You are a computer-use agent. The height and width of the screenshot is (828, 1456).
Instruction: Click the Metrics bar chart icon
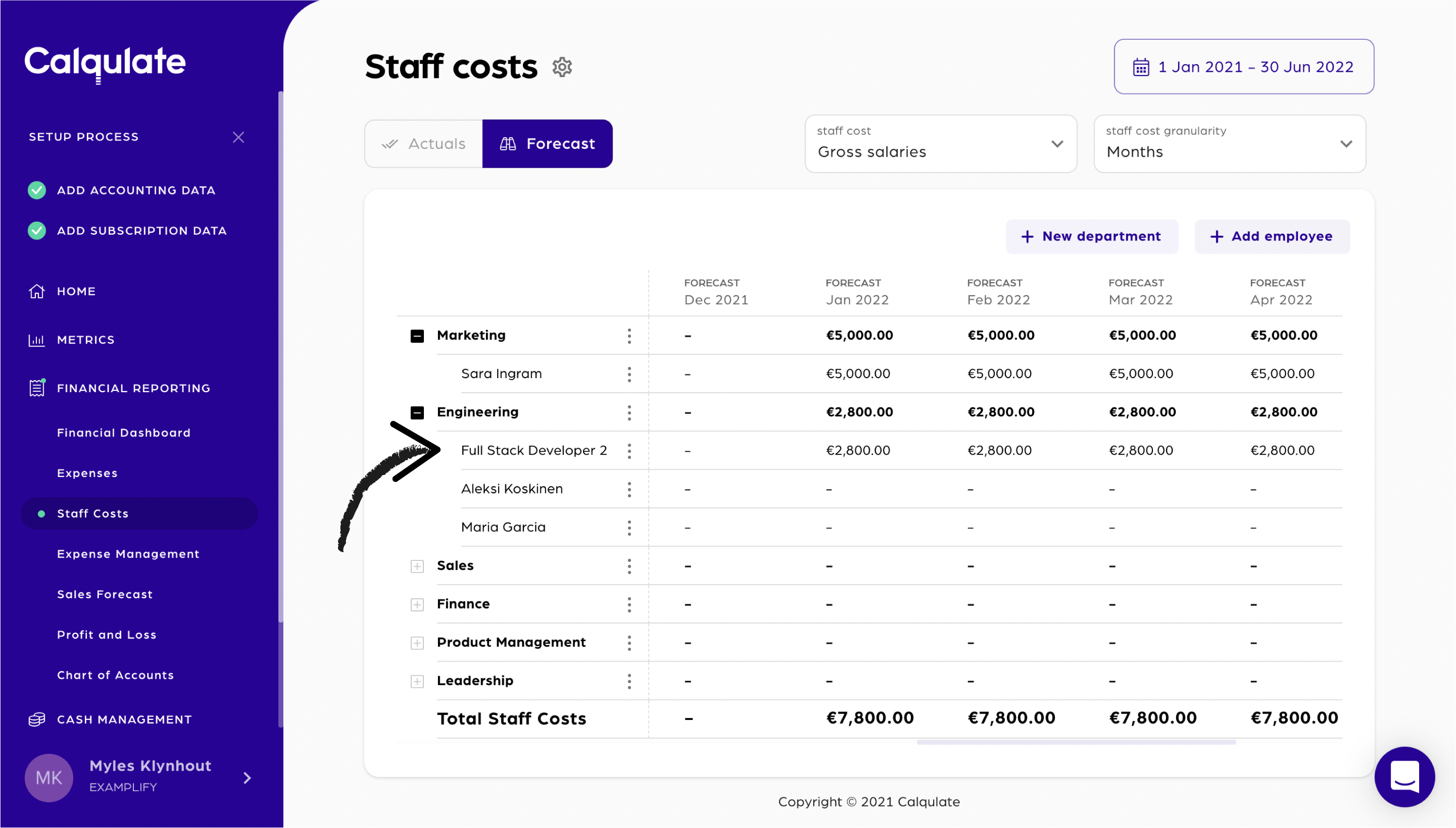37,340
